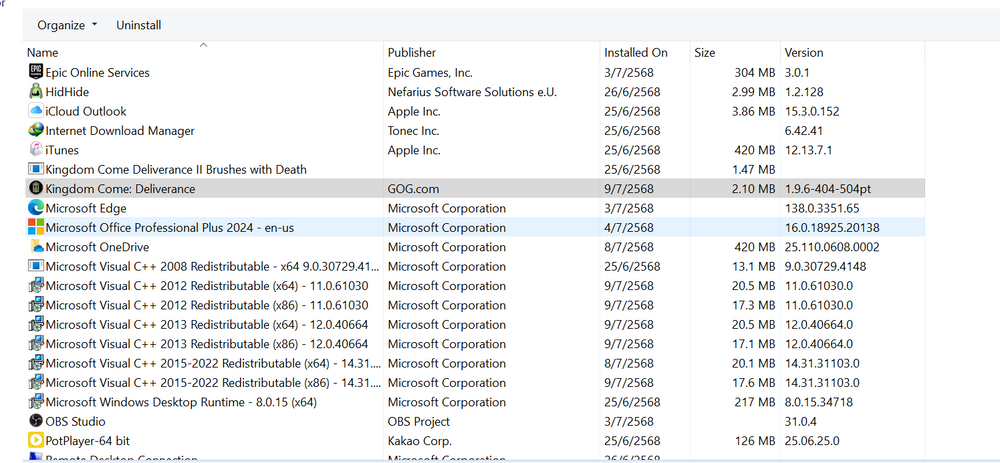Select the iTunes entry name
This screenshot has width=1000, height=463.
point(62,151)
